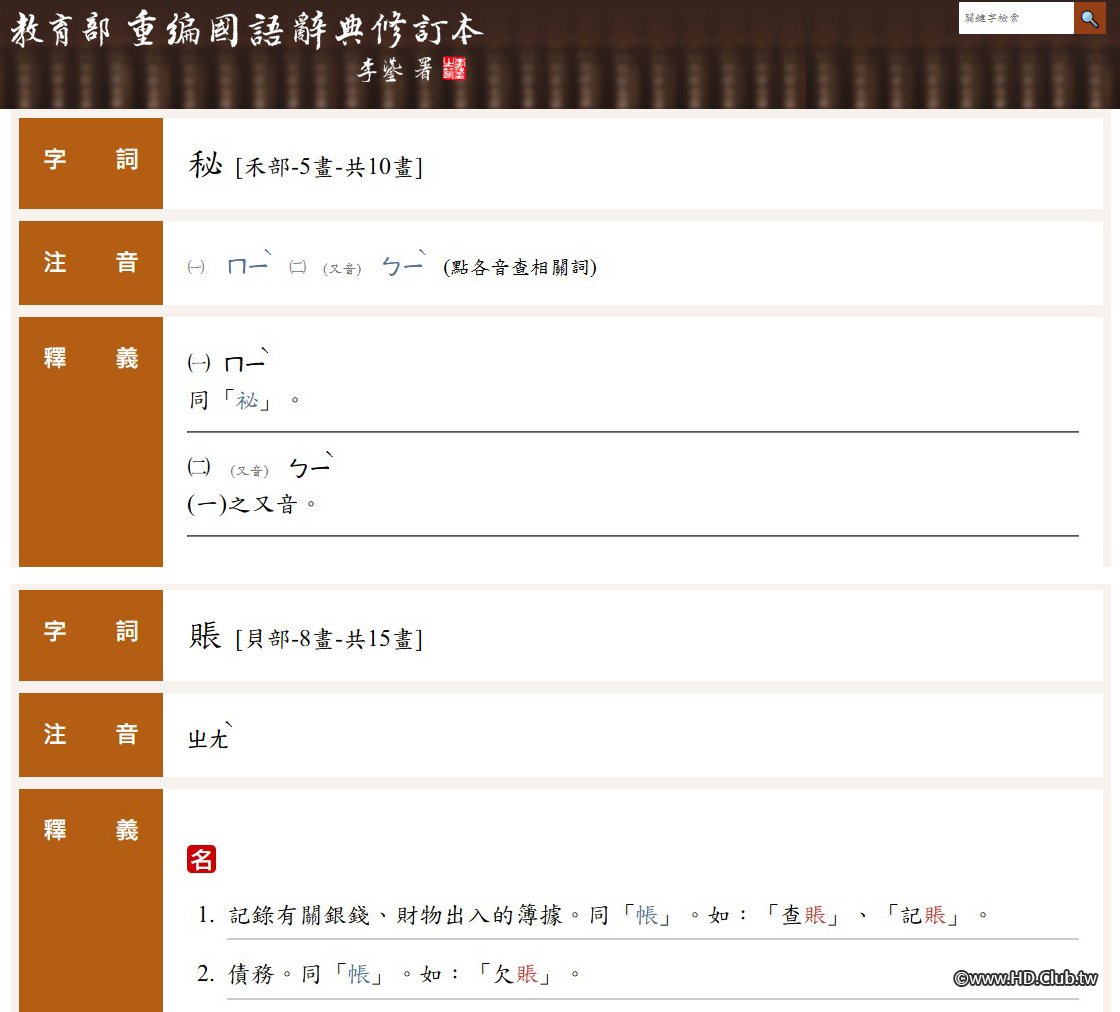
Task: Click the magnifier search button
Action: (x=1089, y=18)
